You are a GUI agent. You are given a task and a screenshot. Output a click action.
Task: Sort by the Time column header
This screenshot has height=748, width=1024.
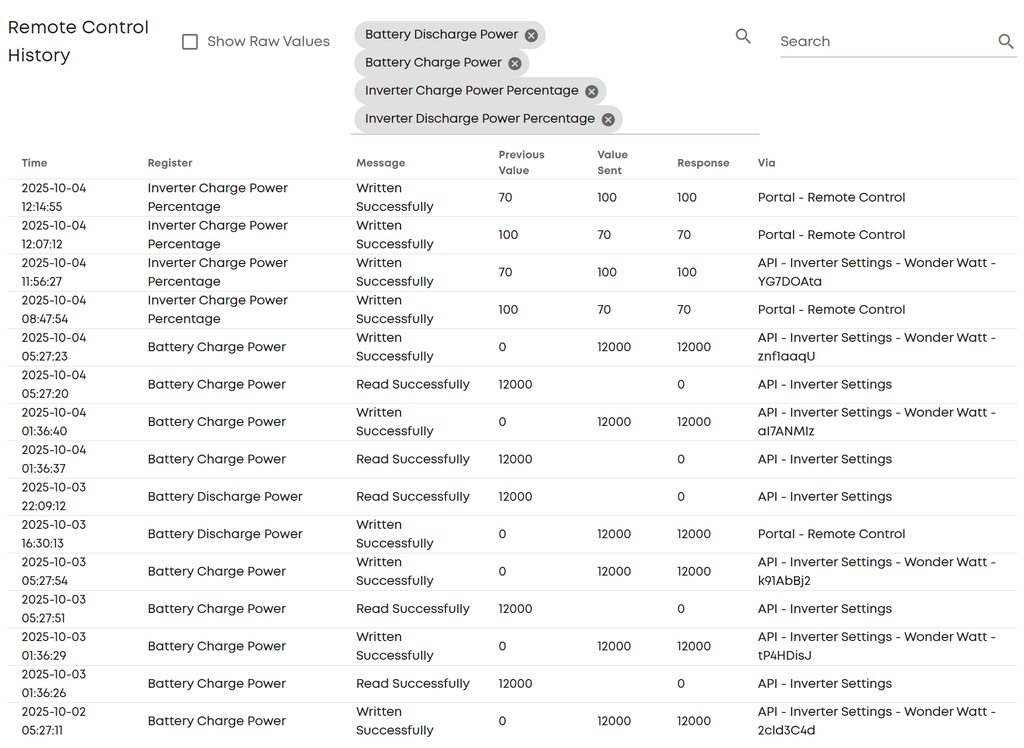pyautogui.click(x=34, y=163)
